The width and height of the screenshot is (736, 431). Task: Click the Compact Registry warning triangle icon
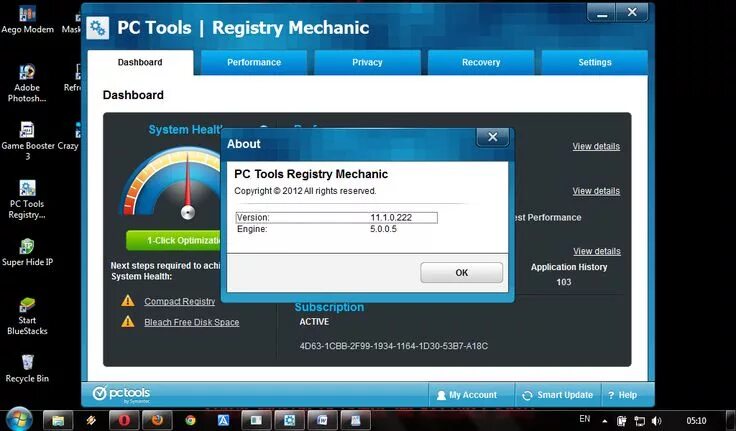(128, 300)
